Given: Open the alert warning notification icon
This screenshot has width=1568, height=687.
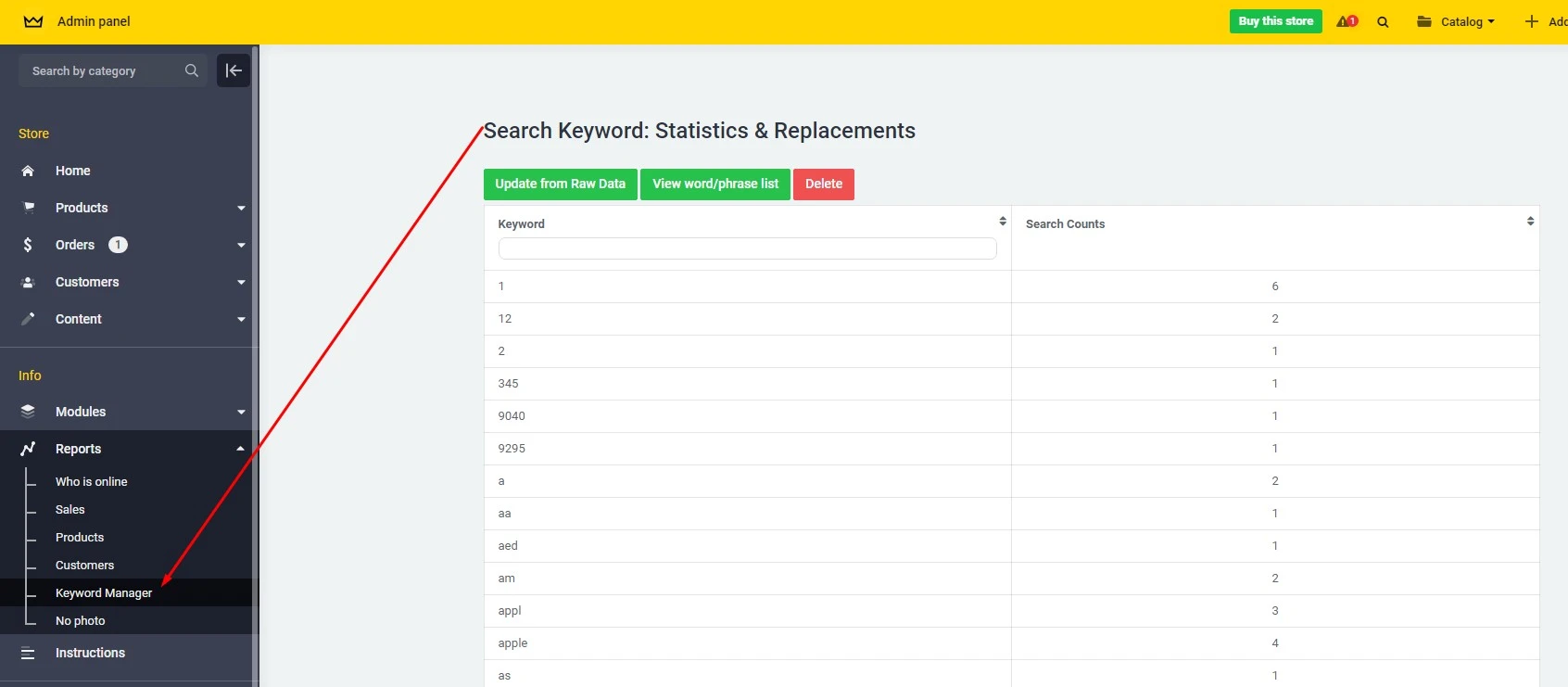Looking at the screenshot, I should point(1347,21).
